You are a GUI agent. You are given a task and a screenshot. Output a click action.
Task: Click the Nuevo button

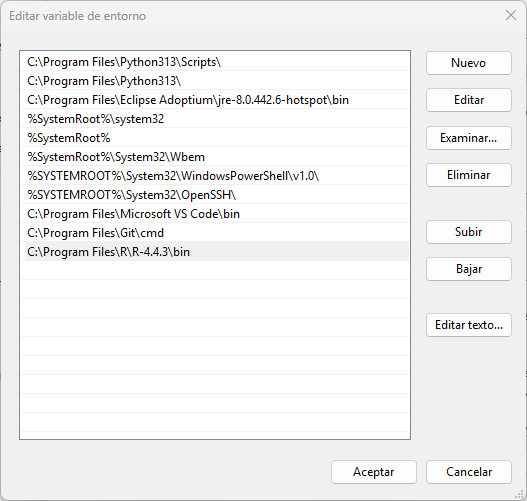469,63
